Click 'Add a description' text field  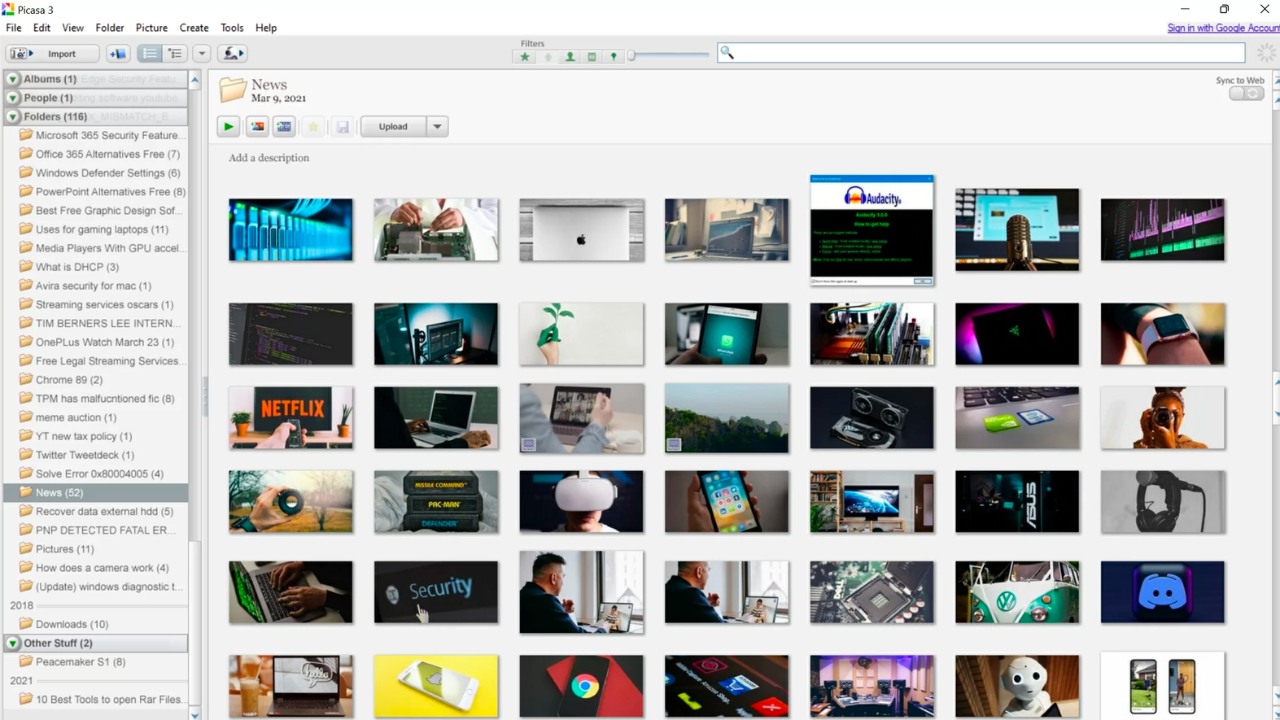(269, 158)
